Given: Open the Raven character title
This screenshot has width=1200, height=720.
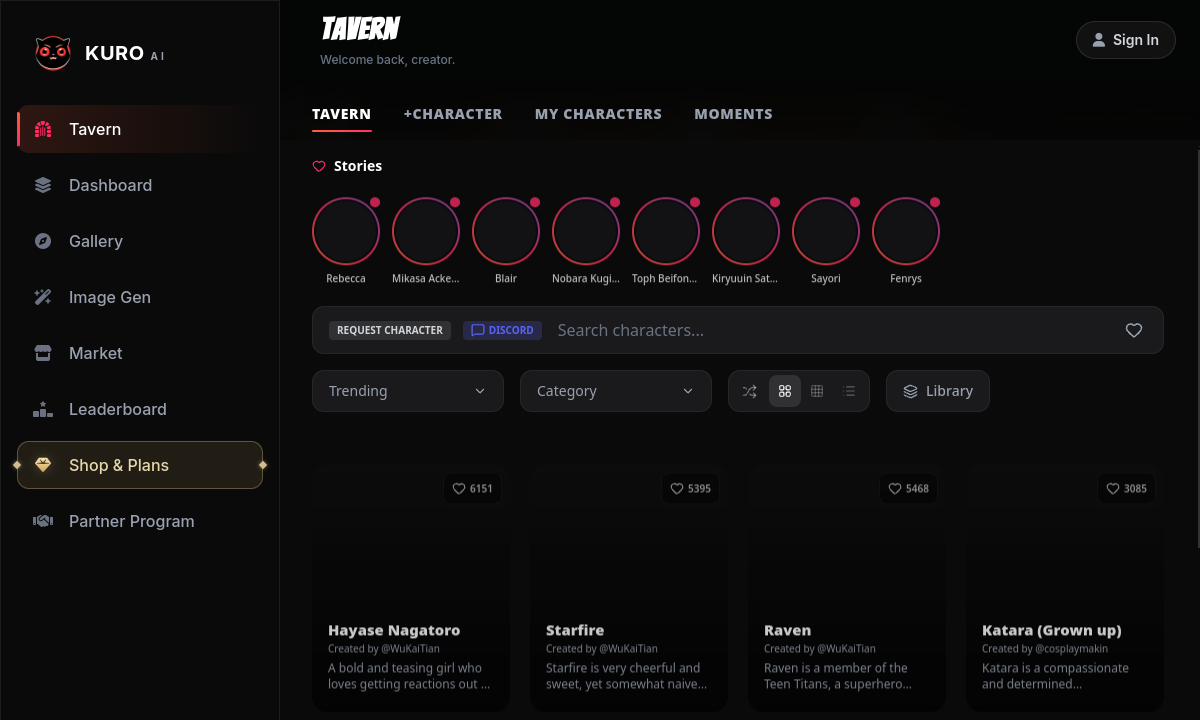Looking at the screenshot, I should tap(787, 631).
